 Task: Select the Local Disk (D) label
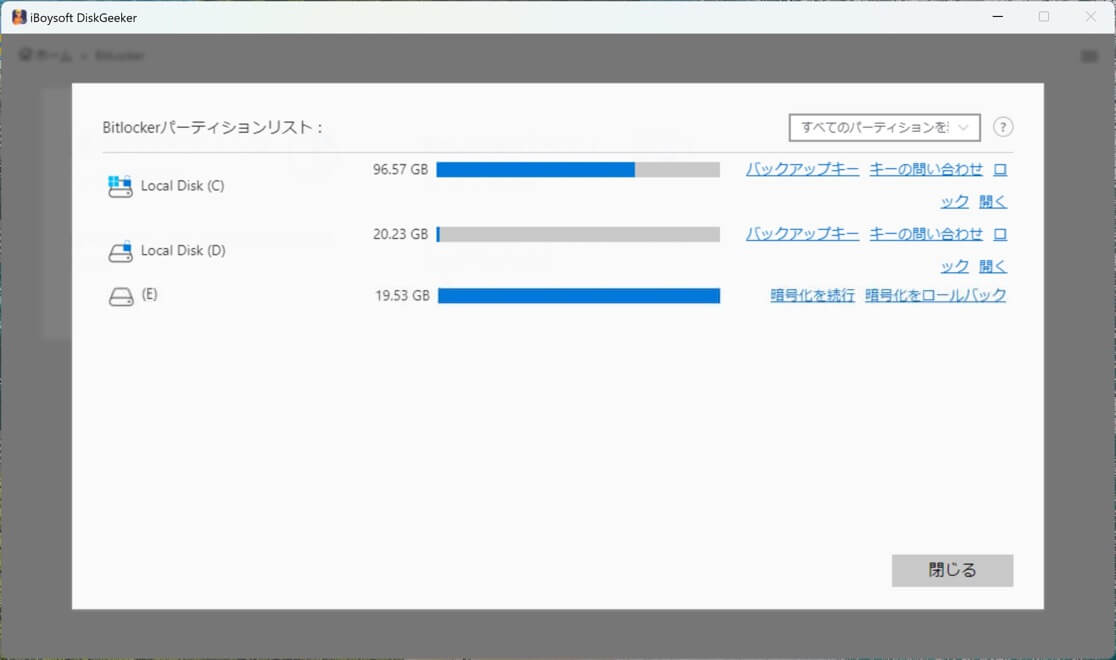click(183, 251)
